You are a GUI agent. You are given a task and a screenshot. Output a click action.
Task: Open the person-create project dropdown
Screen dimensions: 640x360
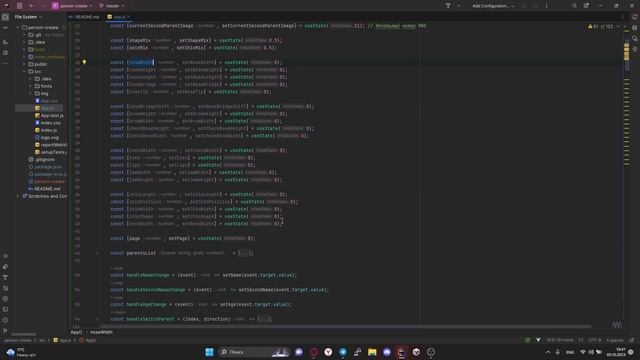tap(72, 6)
